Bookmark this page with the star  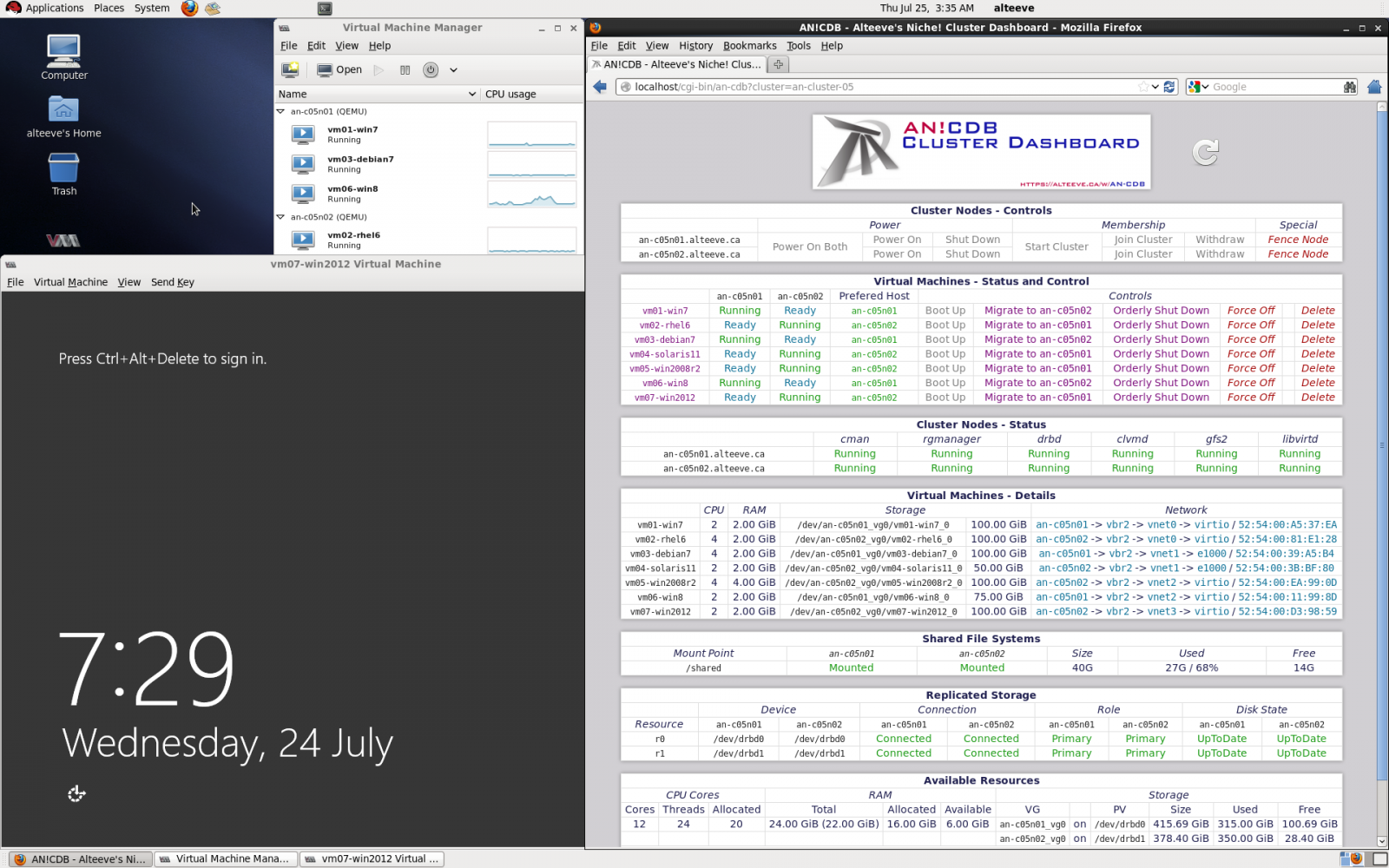(x=1142, y=87)
